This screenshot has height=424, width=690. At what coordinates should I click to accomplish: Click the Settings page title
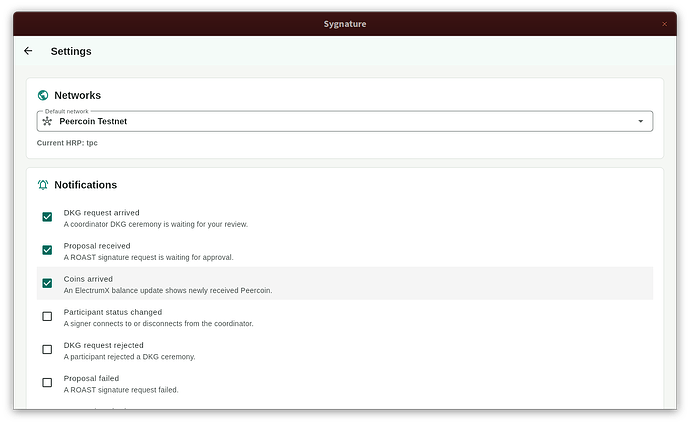(71, 51)
